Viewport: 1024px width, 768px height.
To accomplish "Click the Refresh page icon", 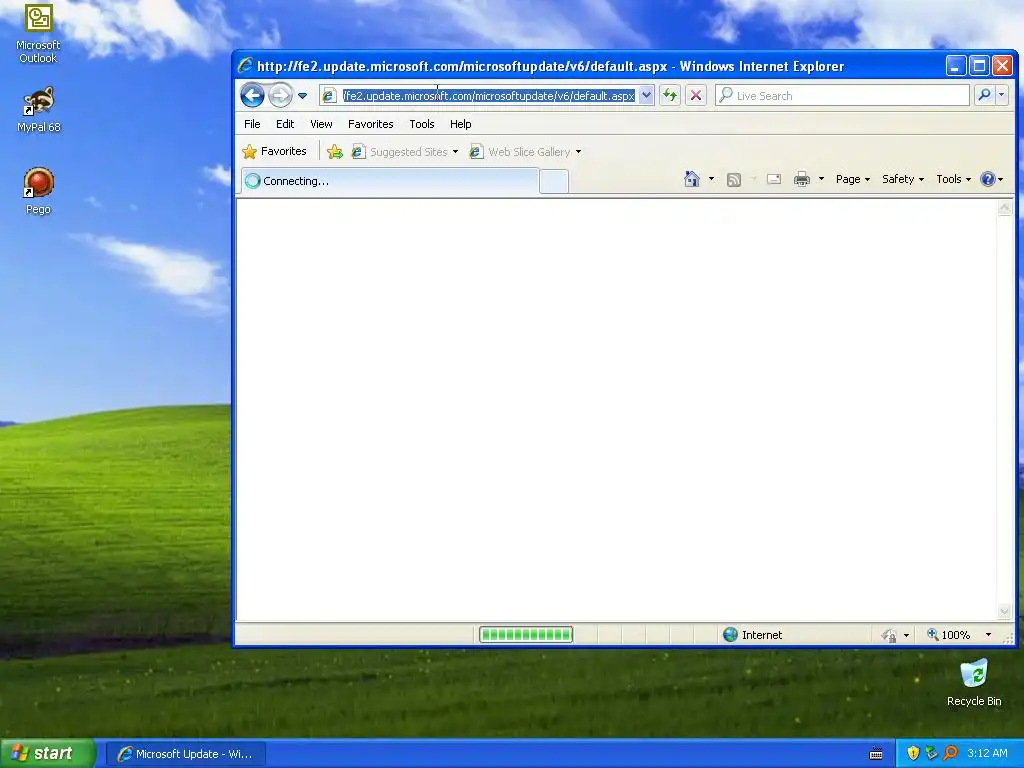I will (x=670, y=95).
